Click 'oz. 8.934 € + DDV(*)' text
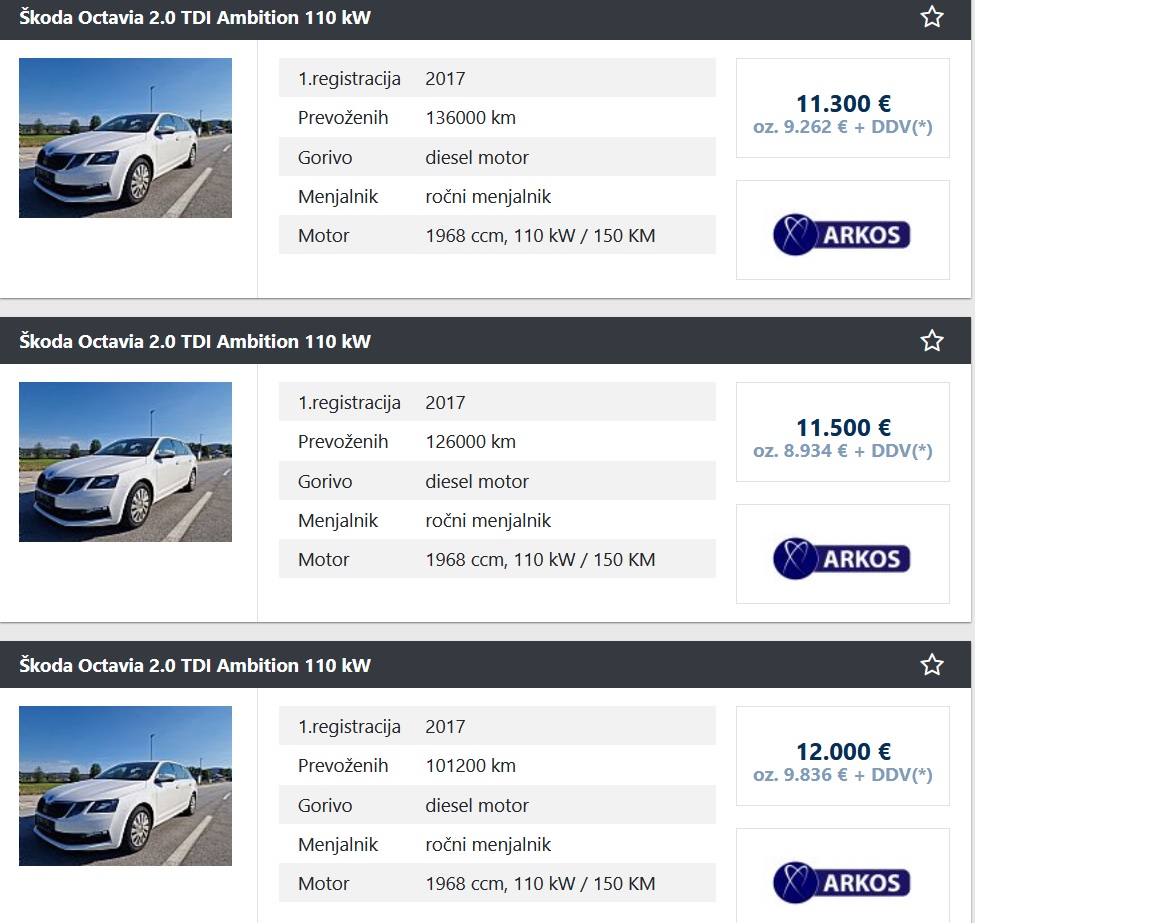Screen dimensions: 1152x923 (843, 451)
